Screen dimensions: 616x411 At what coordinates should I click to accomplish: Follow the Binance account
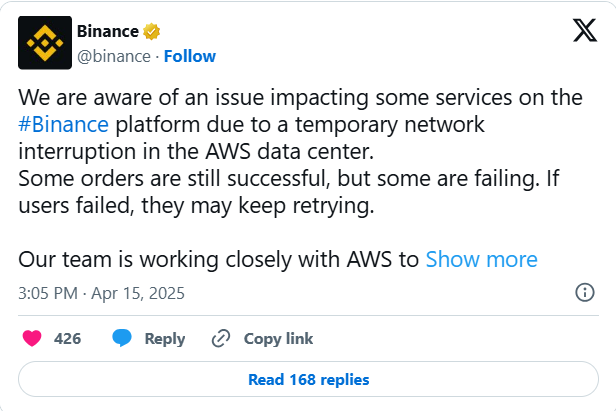coord(190,56)
